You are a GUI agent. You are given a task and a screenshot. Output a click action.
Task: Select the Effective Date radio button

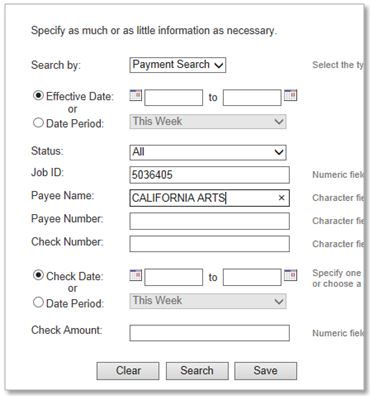38,96
